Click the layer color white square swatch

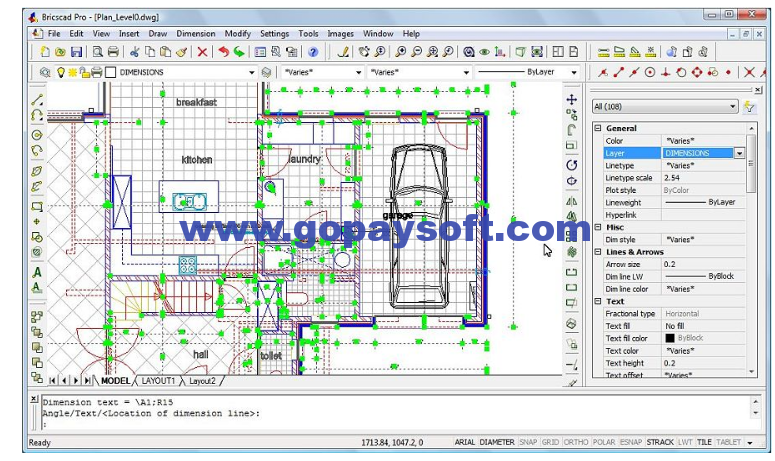[x=111, y=73]
